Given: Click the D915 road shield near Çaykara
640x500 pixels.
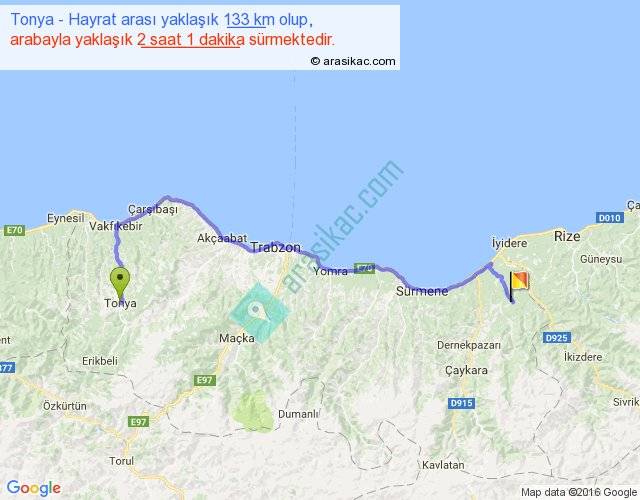Looking at the screenshot, I should (x=460, y=402).
